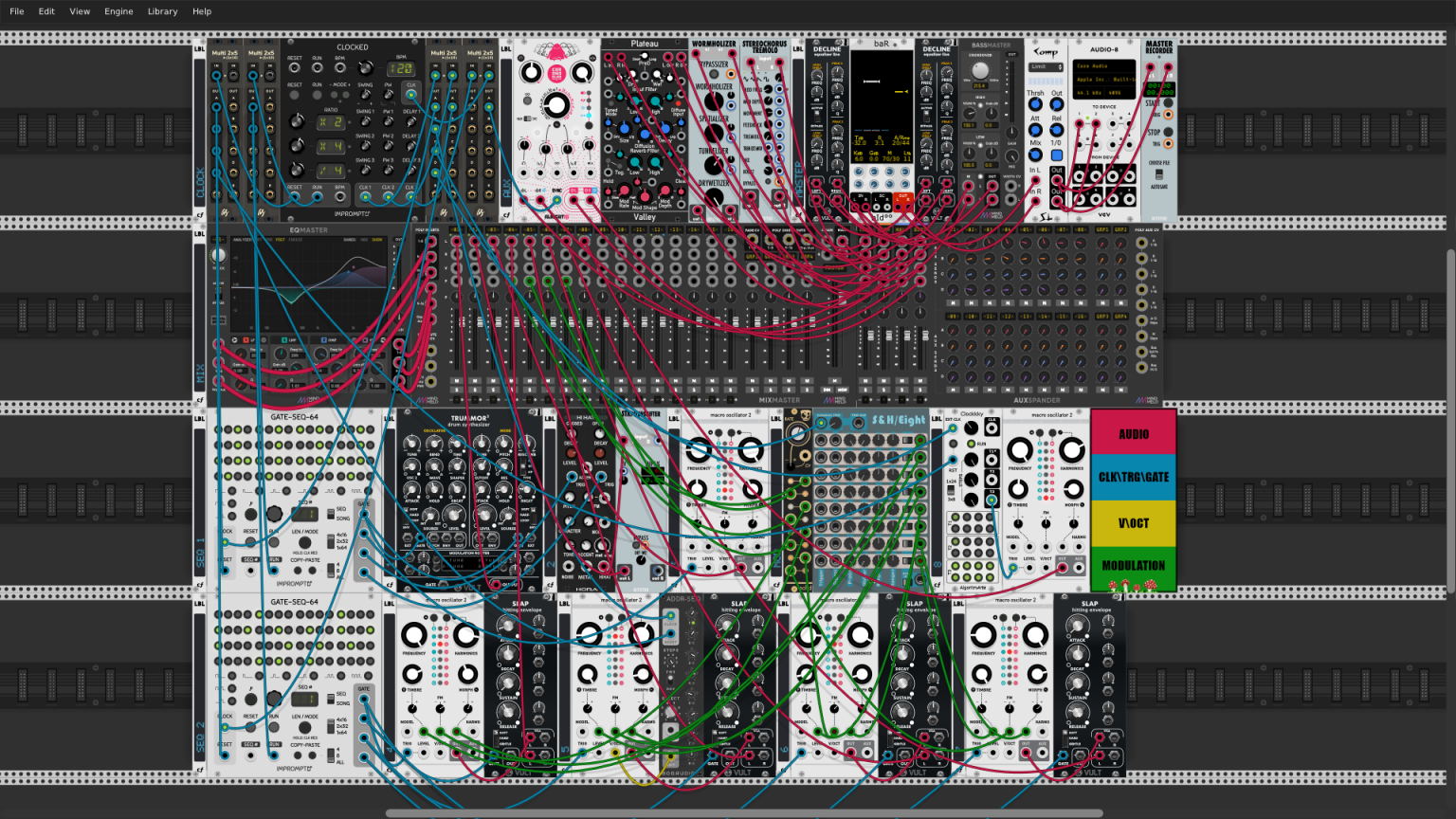Open the Library menu
Screen dimensions: 1456x819
click(x=162, y=11)
